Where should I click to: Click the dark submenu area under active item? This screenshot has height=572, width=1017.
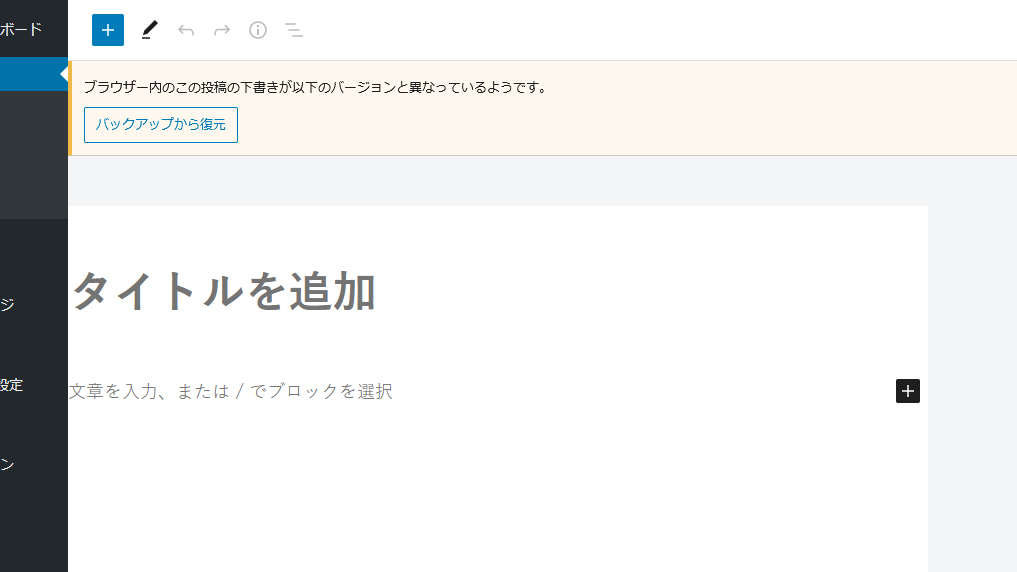(34, 154)
